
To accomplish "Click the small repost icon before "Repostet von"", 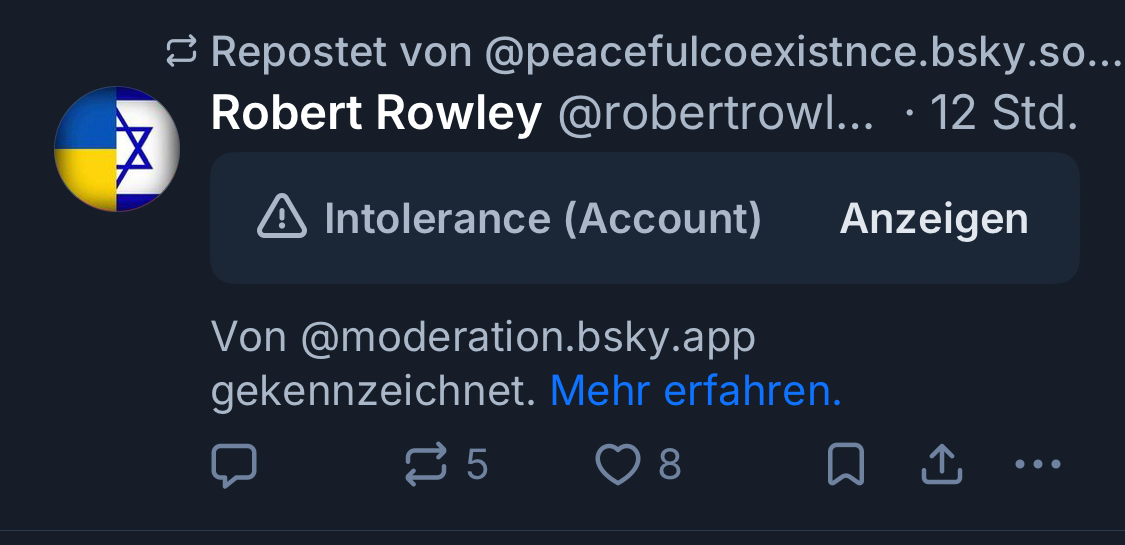I will click(x=182, y=53).
